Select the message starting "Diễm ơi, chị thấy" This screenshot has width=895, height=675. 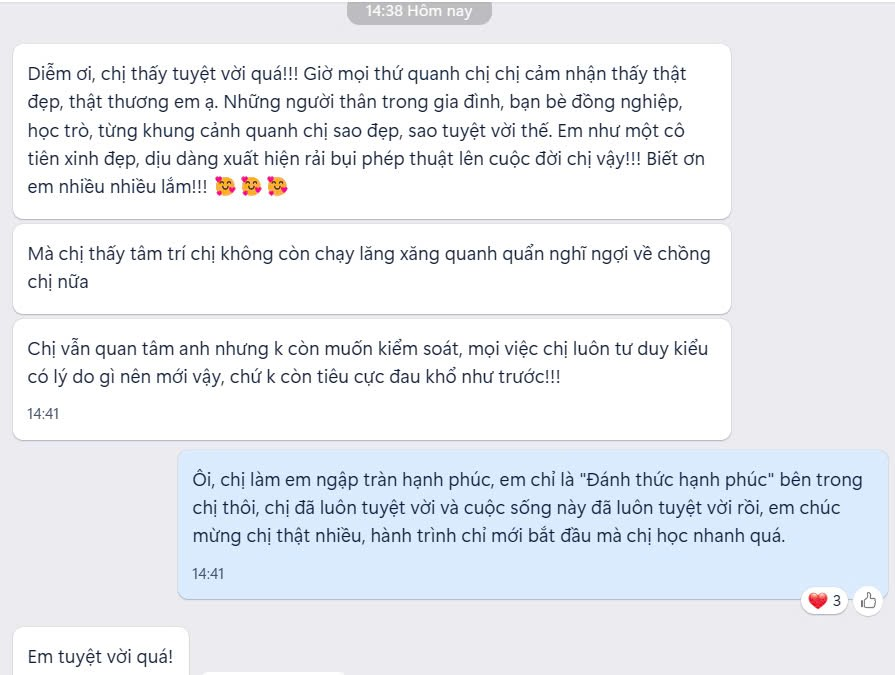click(372, 131)
